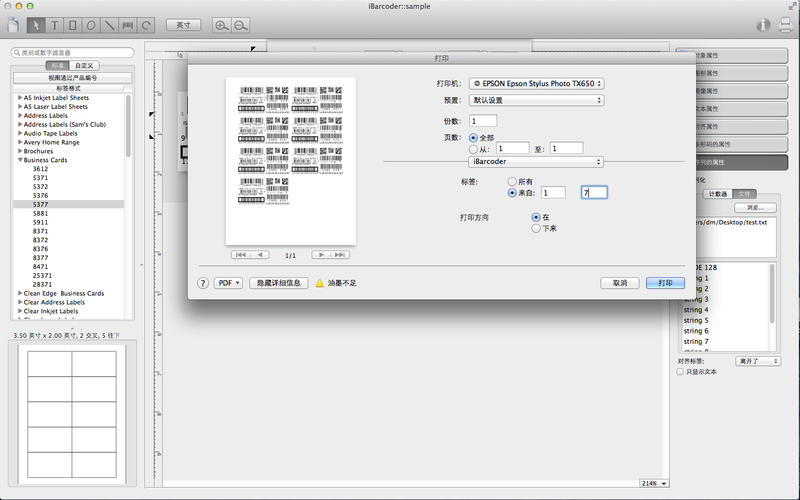The height and width of the screenshot is (500, 800).
Task: Click the printer icon in the toolbar
Action: point(786,24)
